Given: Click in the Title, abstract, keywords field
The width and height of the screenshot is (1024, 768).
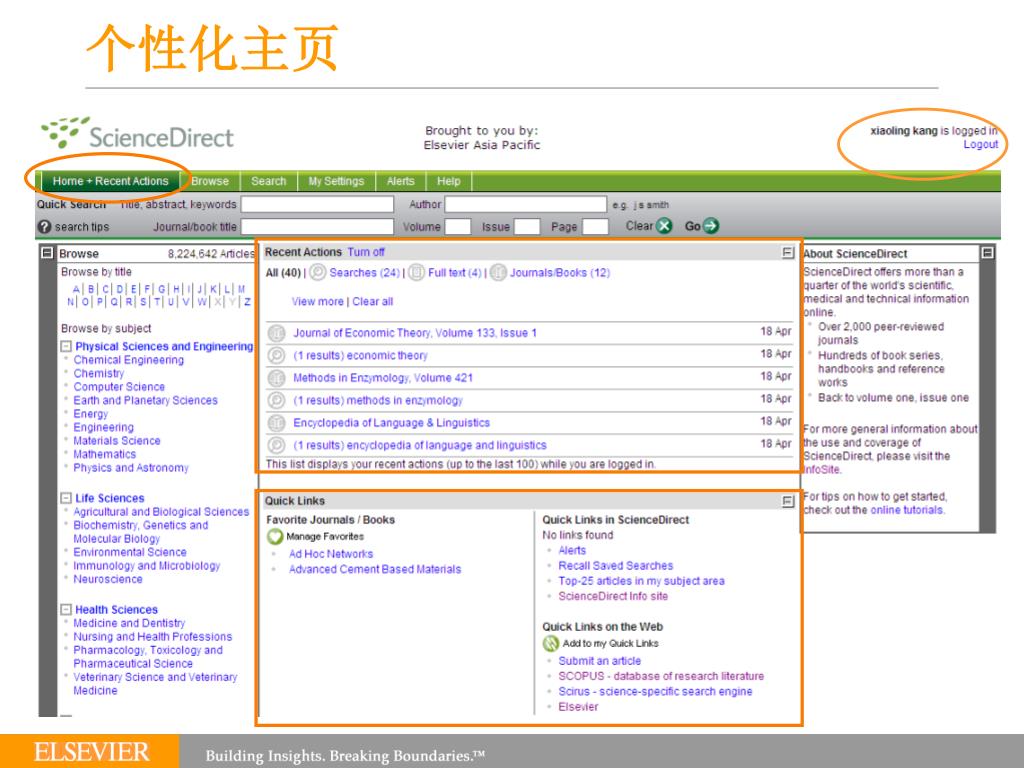Looking at the screenshot, I should [317, 204].
